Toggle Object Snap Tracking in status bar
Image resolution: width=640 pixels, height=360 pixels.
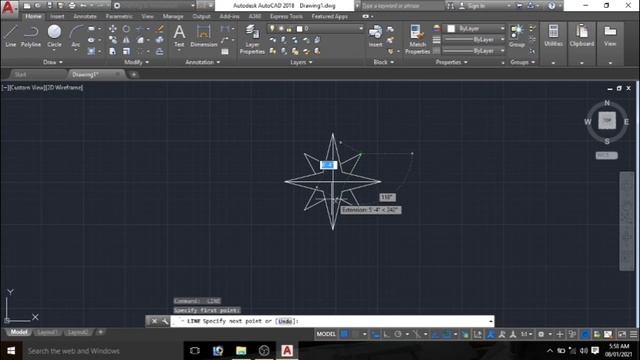[x=436, y=334]
